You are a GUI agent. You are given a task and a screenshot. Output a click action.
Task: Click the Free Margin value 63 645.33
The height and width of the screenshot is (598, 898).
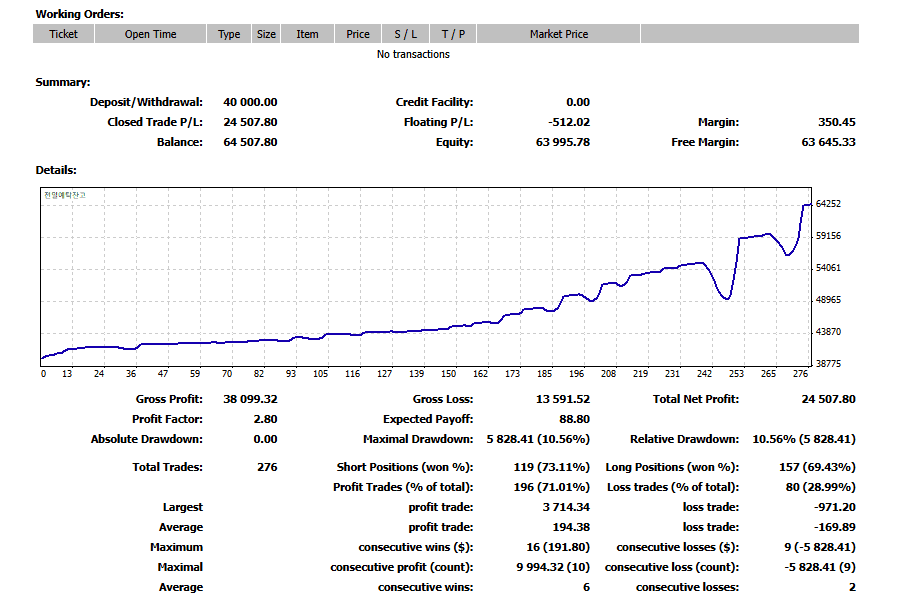point(828,142)
